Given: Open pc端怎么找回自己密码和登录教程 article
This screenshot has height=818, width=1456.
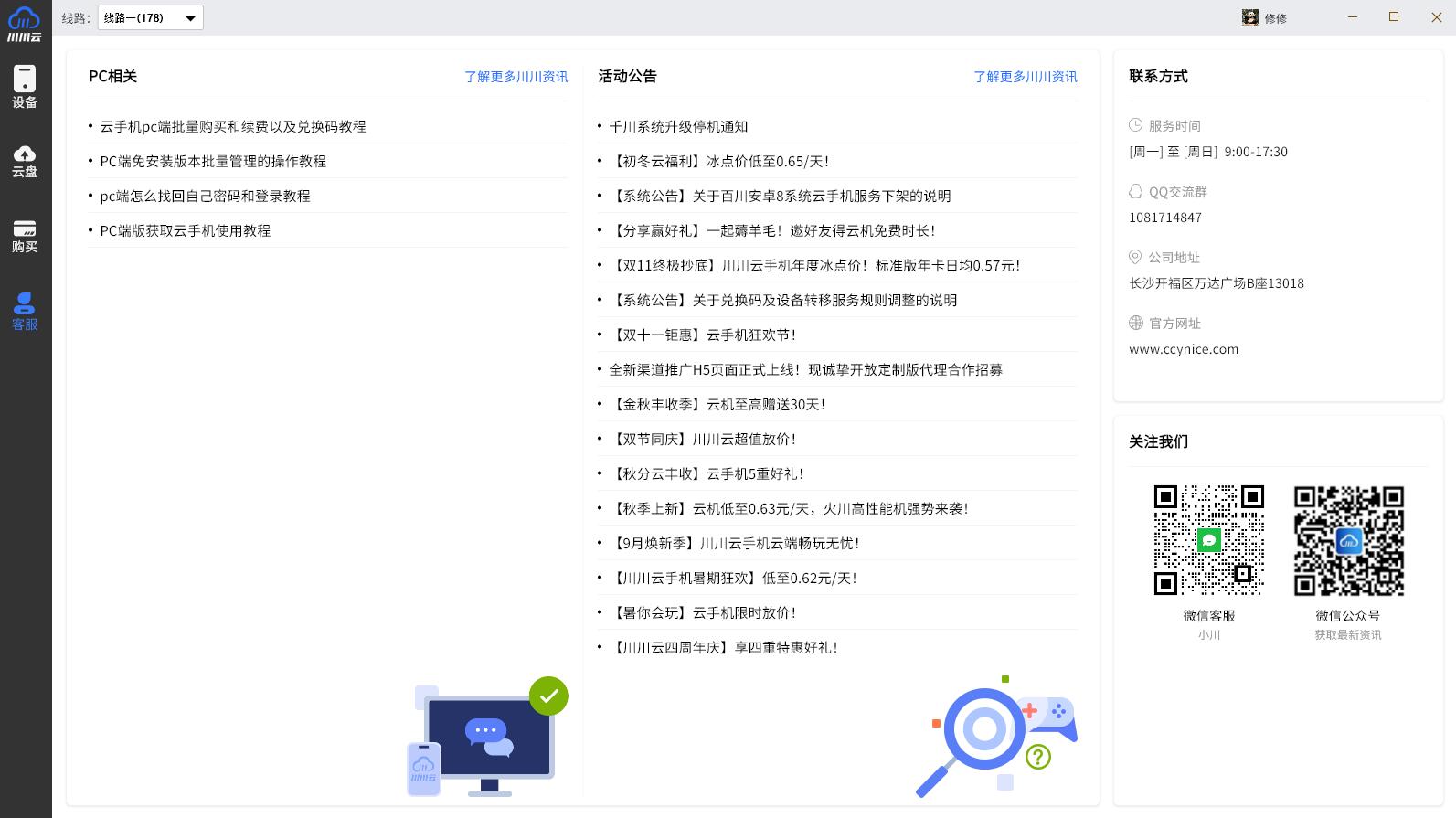Looking at the screenshot, I should 205,197.
